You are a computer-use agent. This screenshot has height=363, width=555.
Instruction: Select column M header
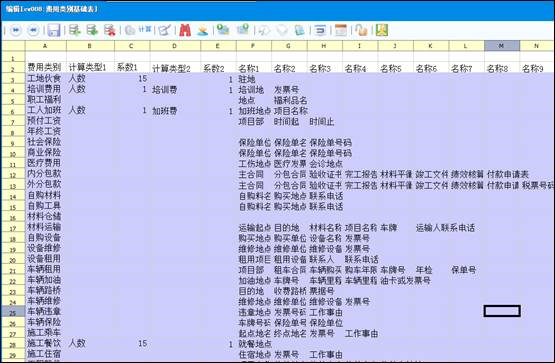[x=502, y=46]
